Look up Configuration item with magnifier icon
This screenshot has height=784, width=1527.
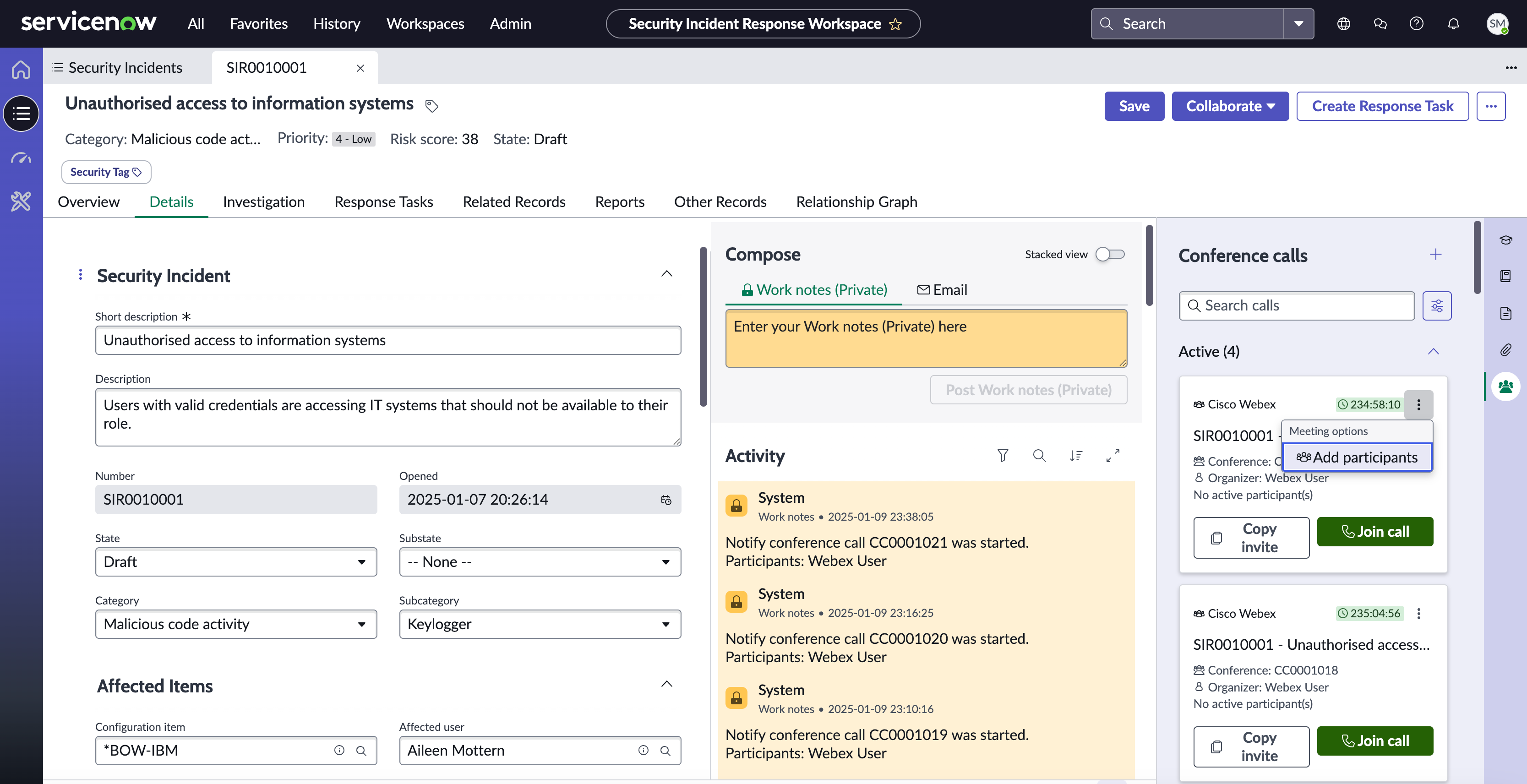click(x=361, y=750)
